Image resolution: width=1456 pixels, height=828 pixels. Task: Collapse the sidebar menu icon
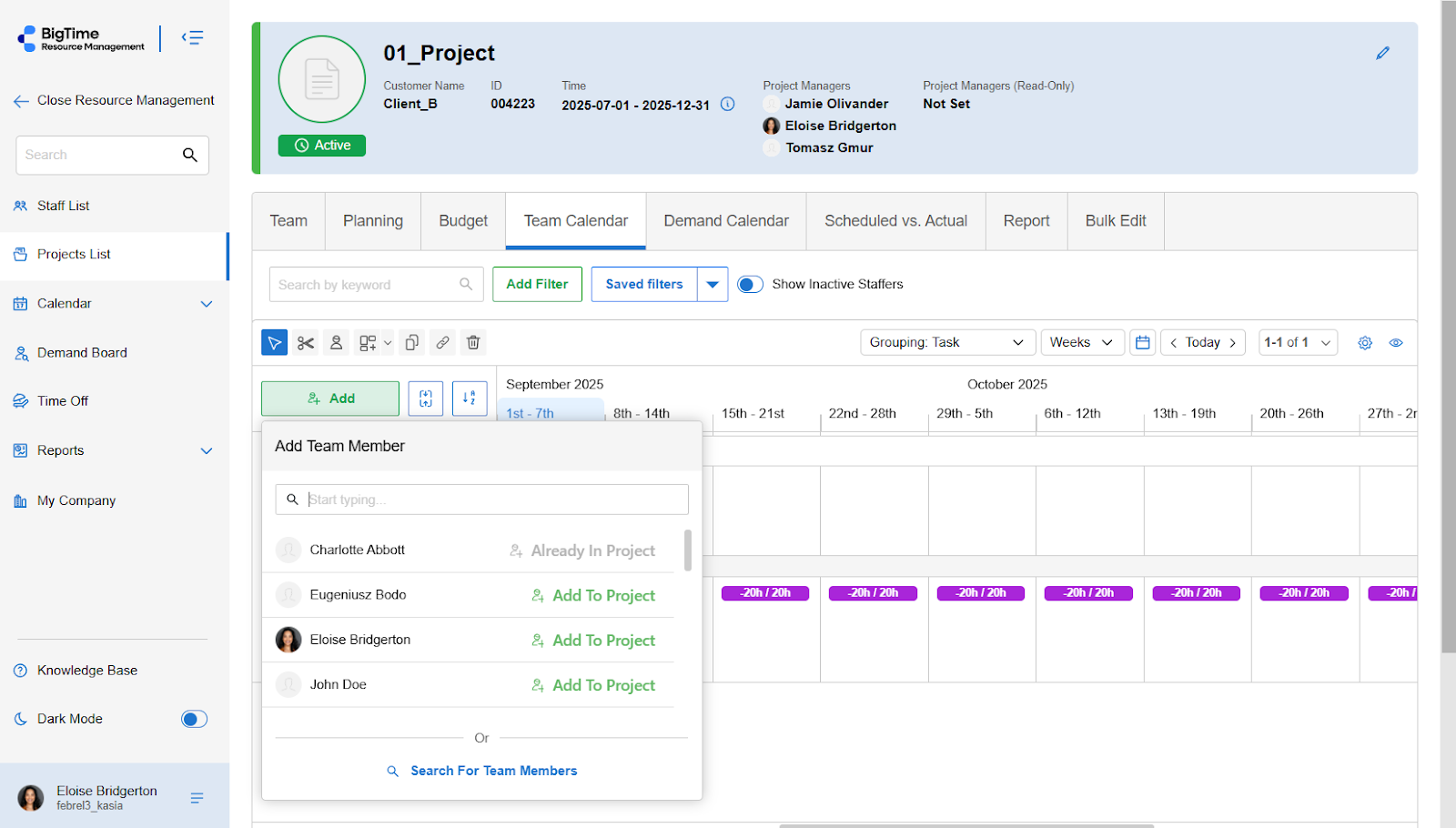pyautogui.click(x=192, y=37)
